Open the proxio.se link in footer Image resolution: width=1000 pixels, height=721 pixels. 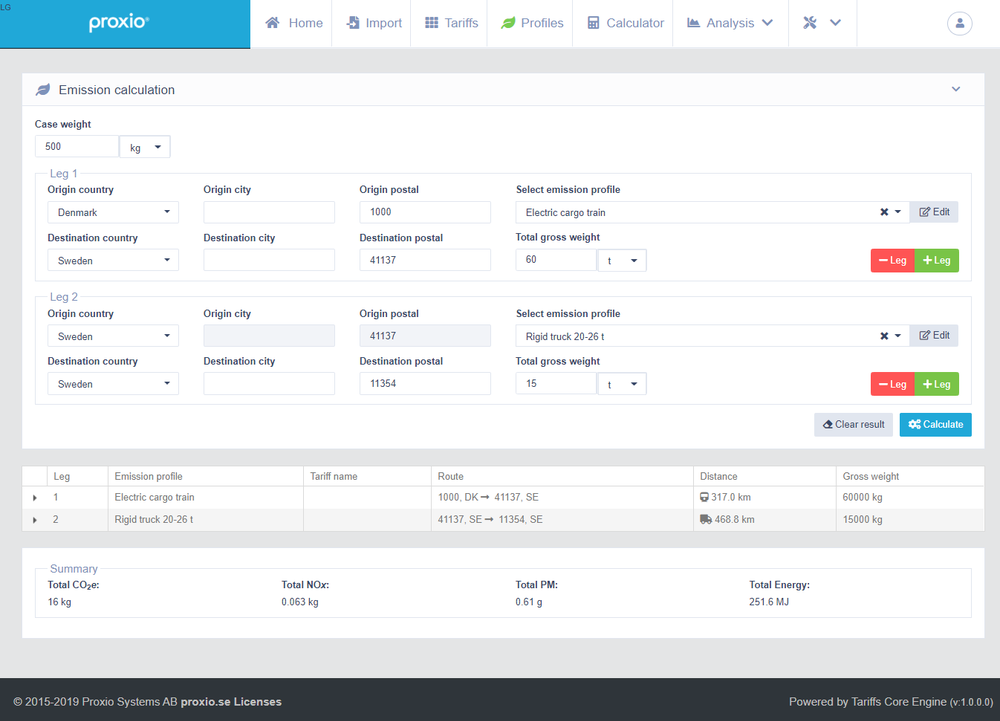click(x=205, y=702)
